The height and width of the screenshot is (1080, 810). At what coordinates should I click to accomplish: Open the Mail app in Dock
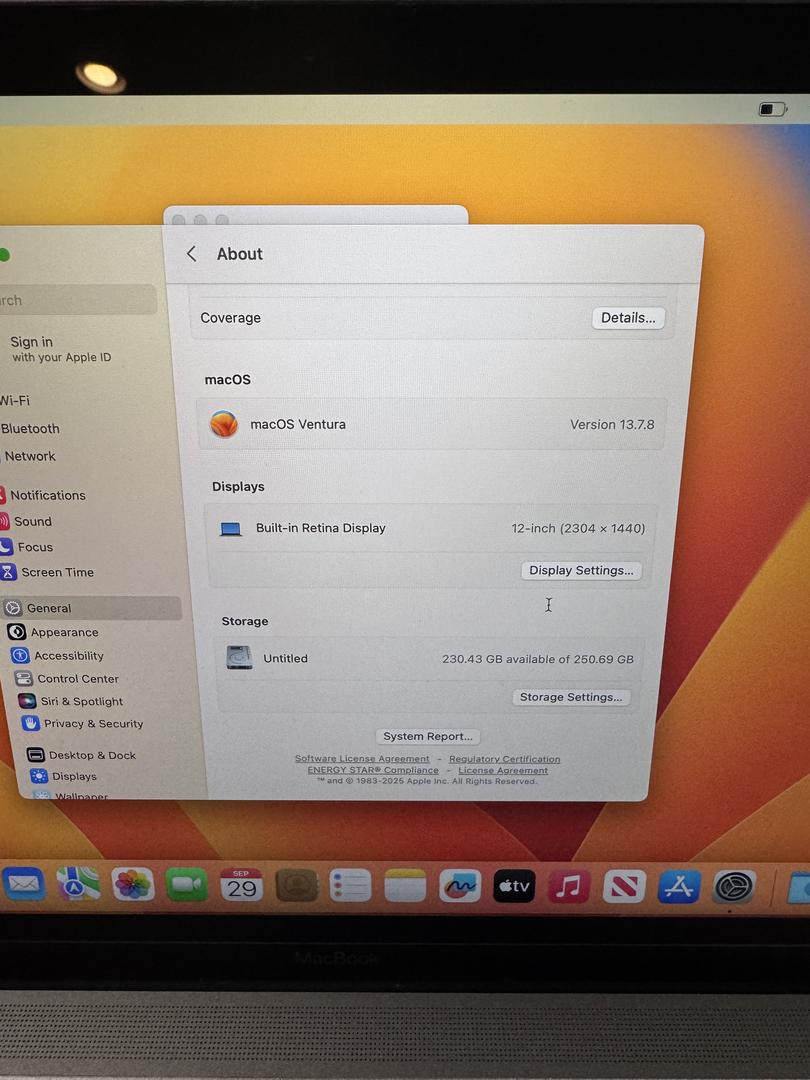point(23,884)
